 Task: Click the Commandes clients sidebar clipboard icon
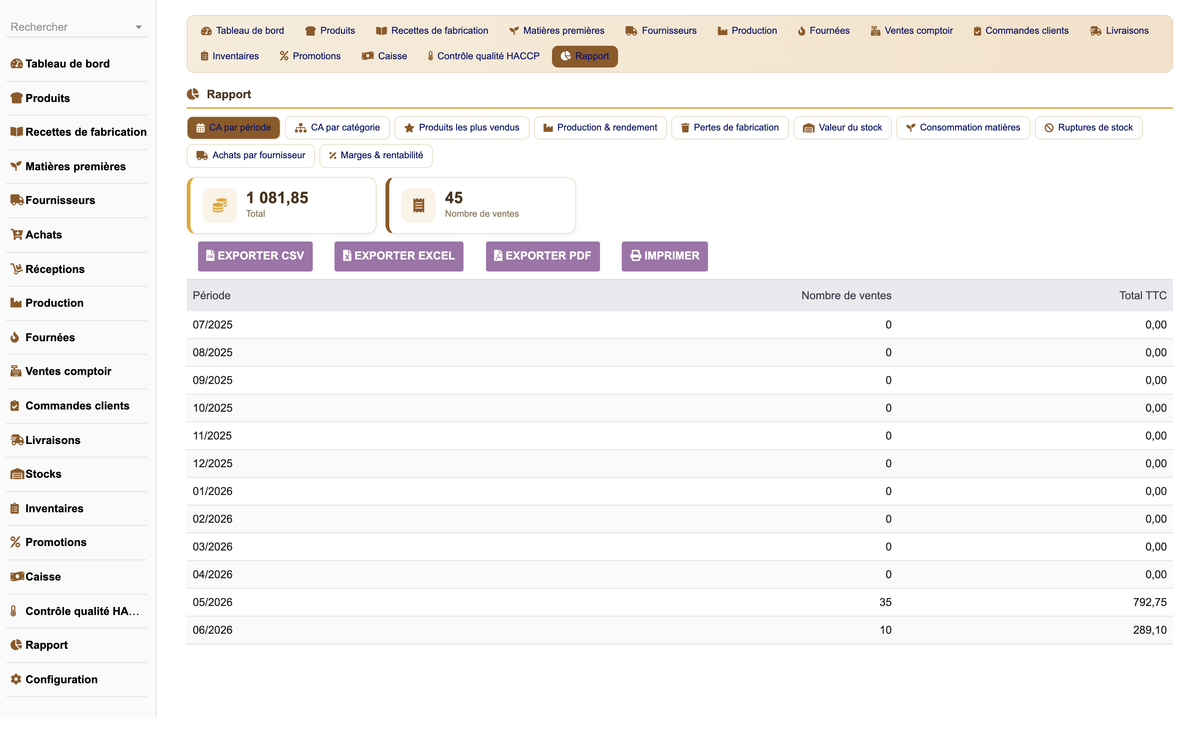click(16, 406)
